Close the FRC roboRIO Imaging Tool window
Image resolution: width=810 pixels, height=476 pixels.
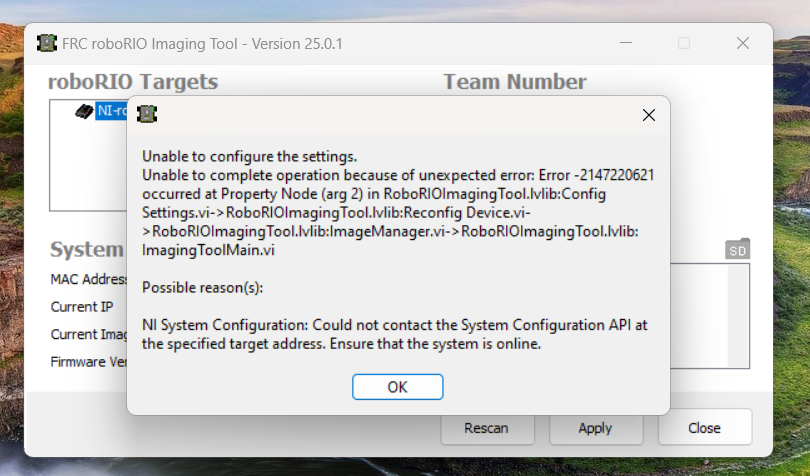[x=743, y=44]
